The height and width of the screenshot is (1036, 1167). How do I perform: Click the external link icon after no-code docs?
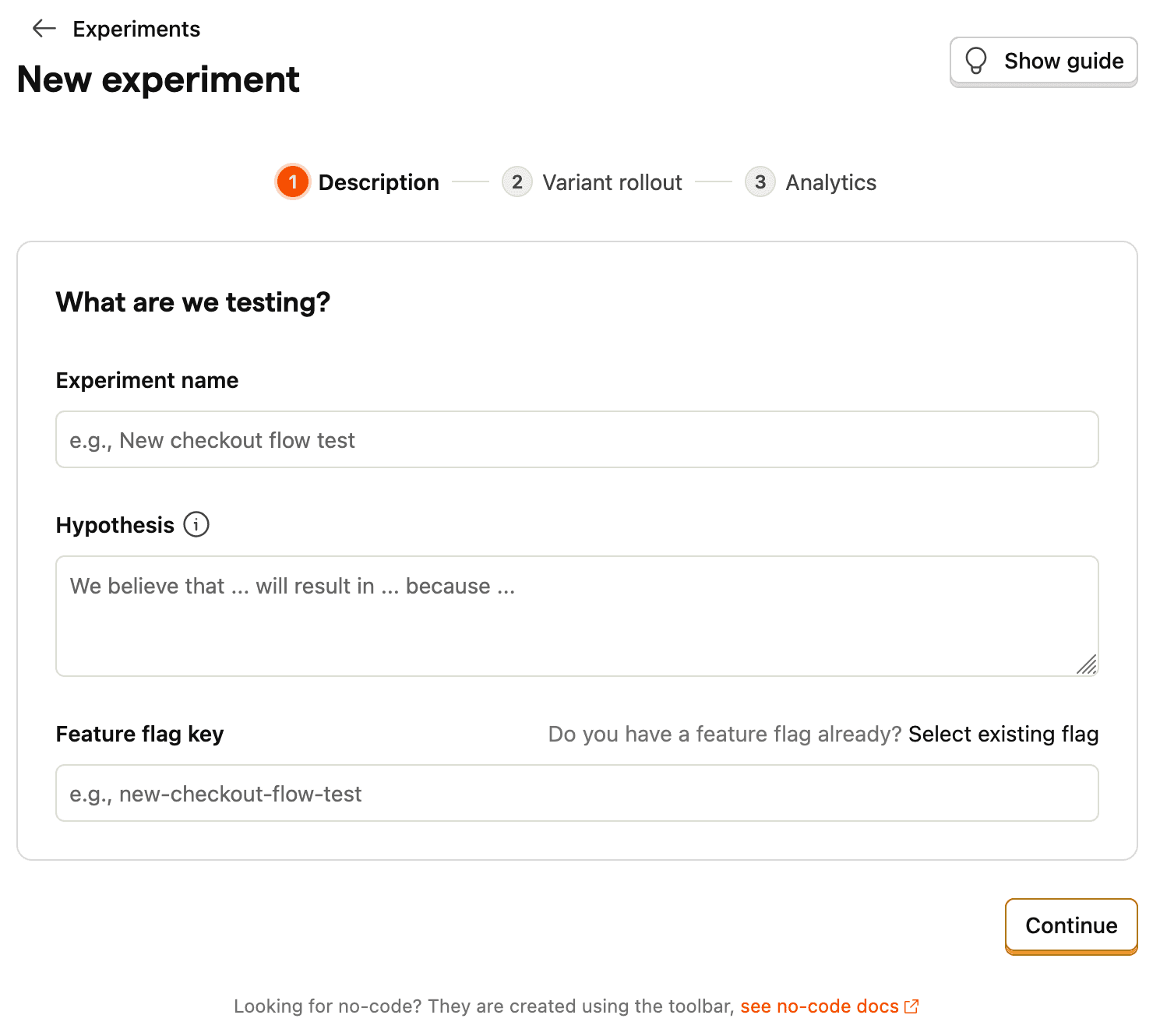(911, 1006)
